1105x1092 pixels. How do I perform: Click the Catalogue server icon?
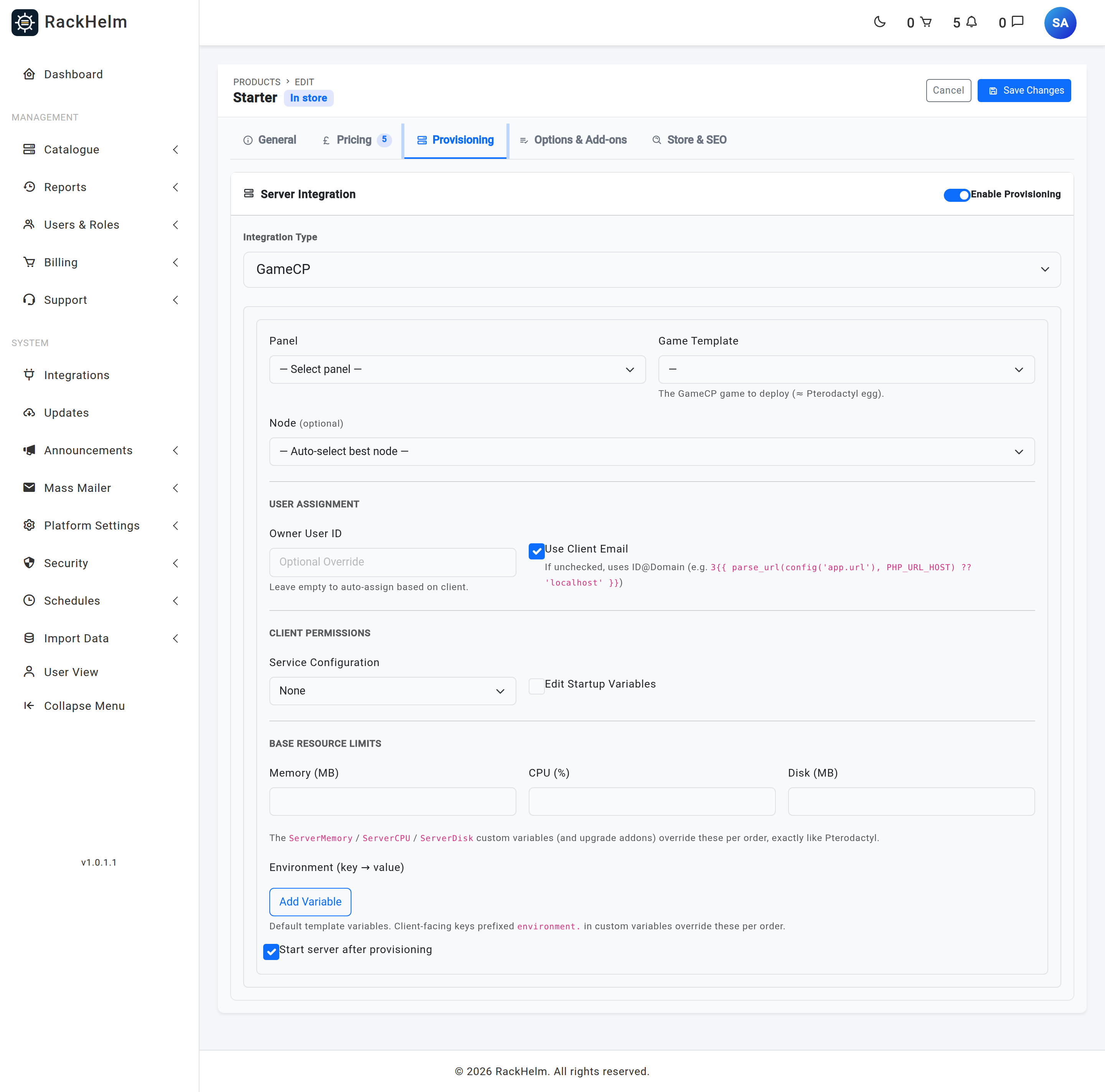(x=29, y=149)
